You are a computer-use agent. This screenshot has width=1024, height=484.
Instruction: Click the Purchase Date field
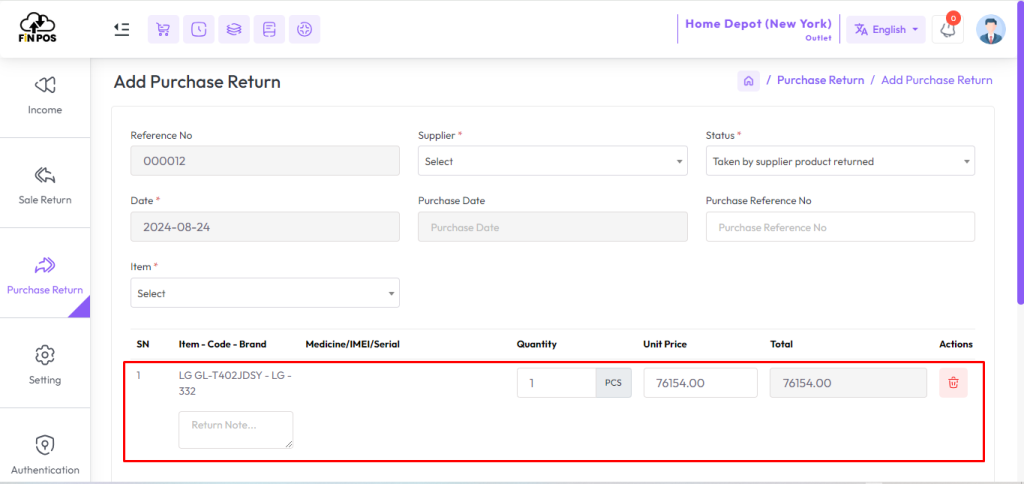(552, 227)
